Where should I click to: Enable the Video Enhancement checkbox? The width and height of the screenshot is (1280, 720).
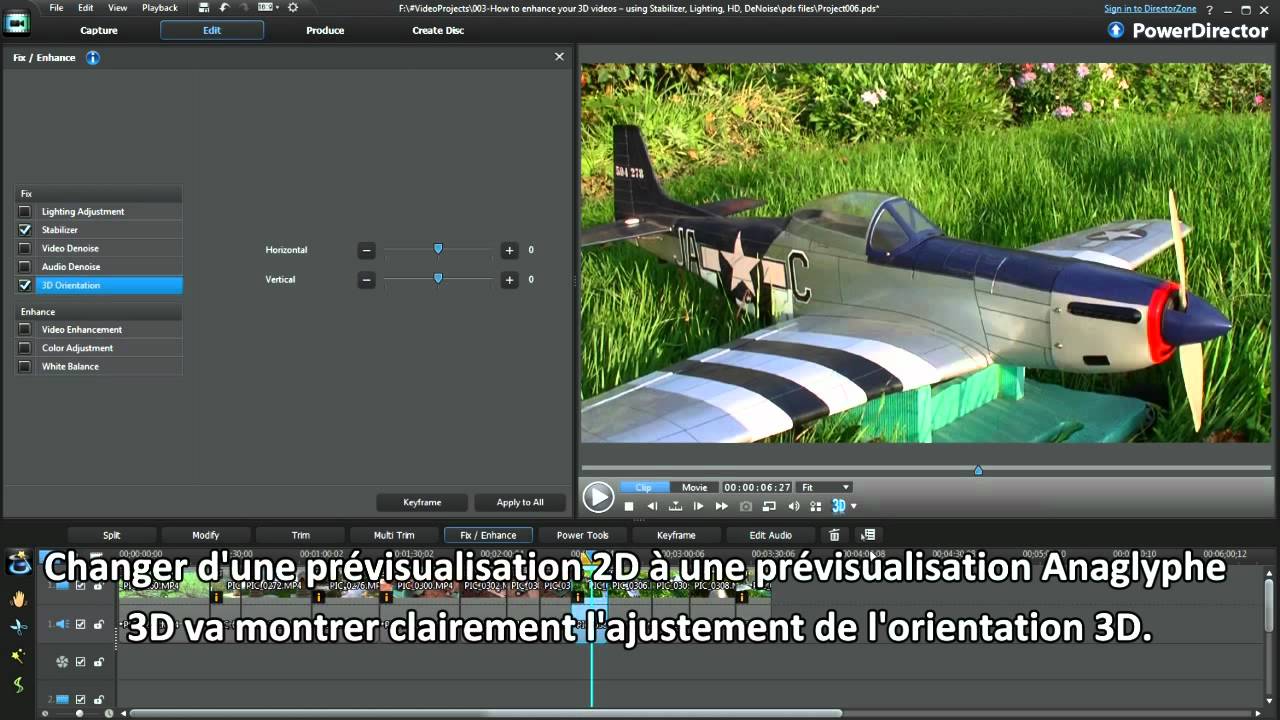click(25, 330)
